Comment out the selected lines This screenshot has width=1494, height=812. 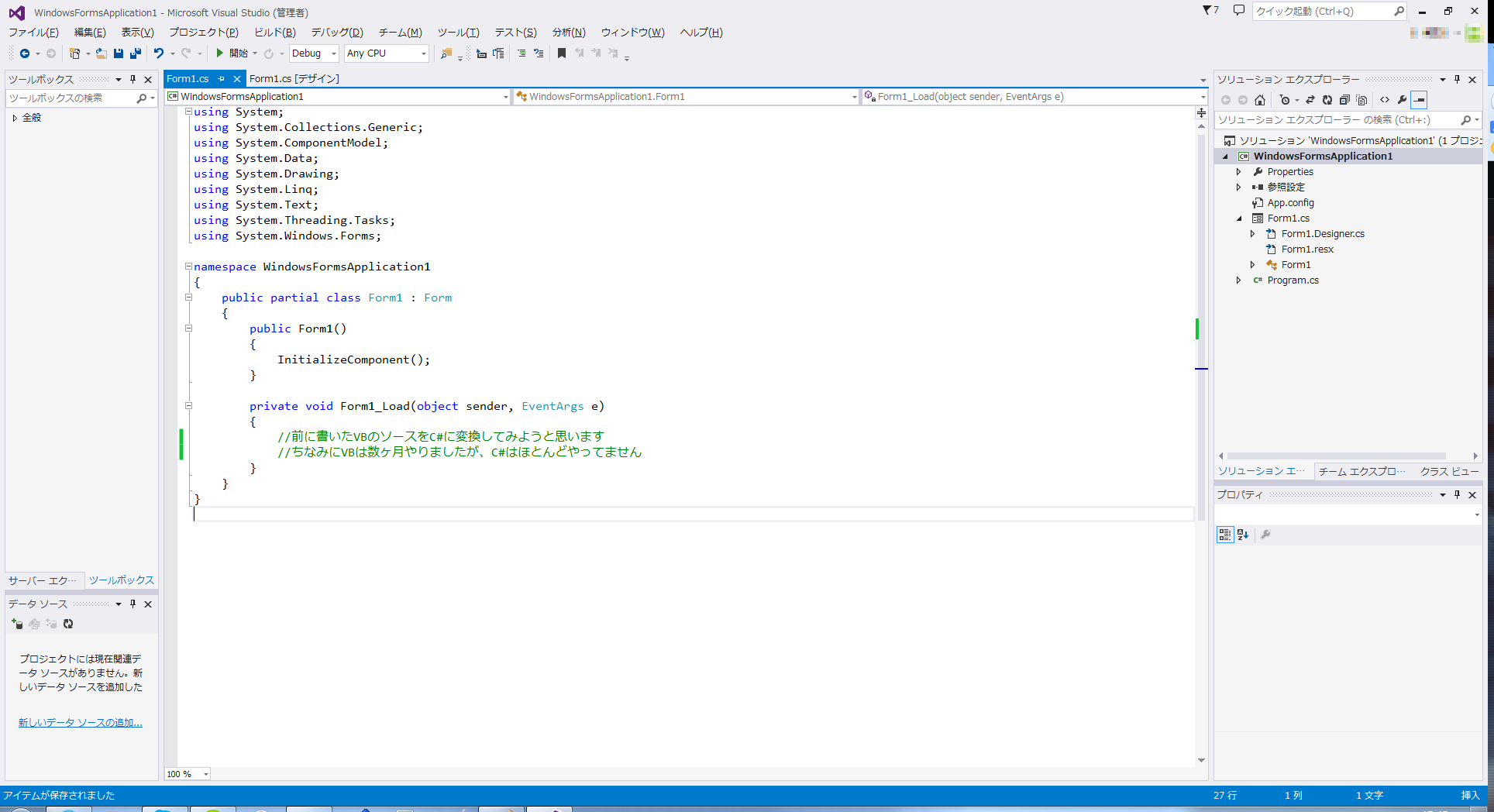[522, 53]
